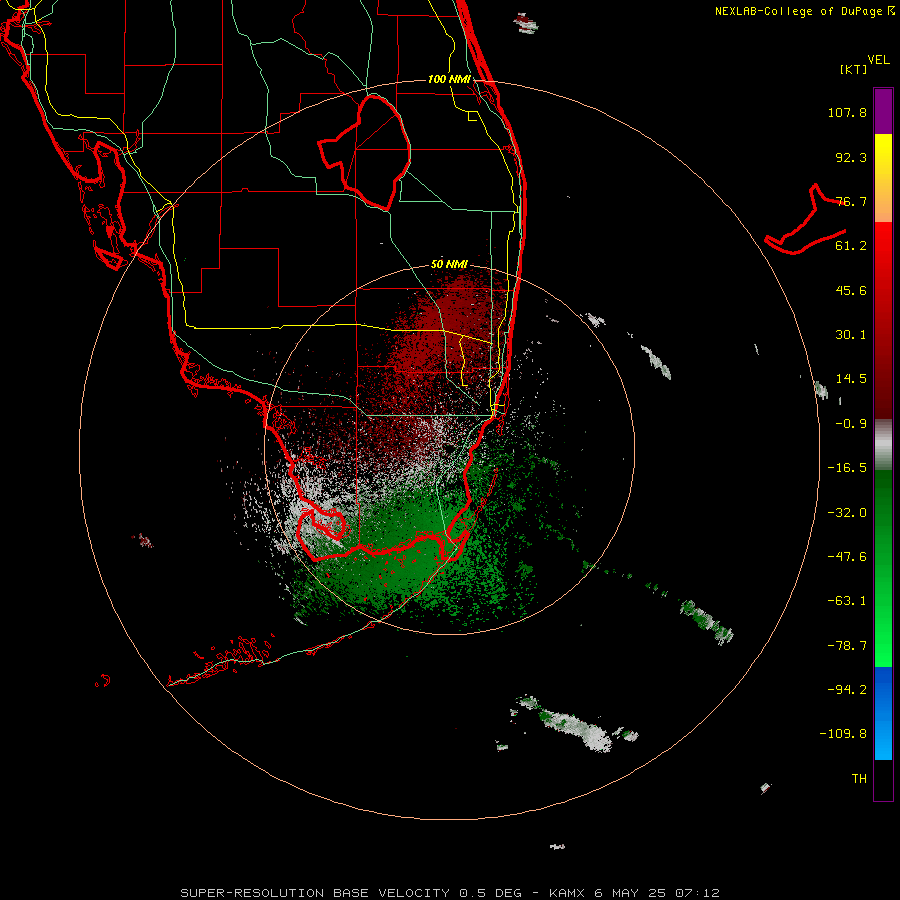This screenshot has height=900, width=900.
Task: Pick the gray segment of the color bar
Action: 883,445
